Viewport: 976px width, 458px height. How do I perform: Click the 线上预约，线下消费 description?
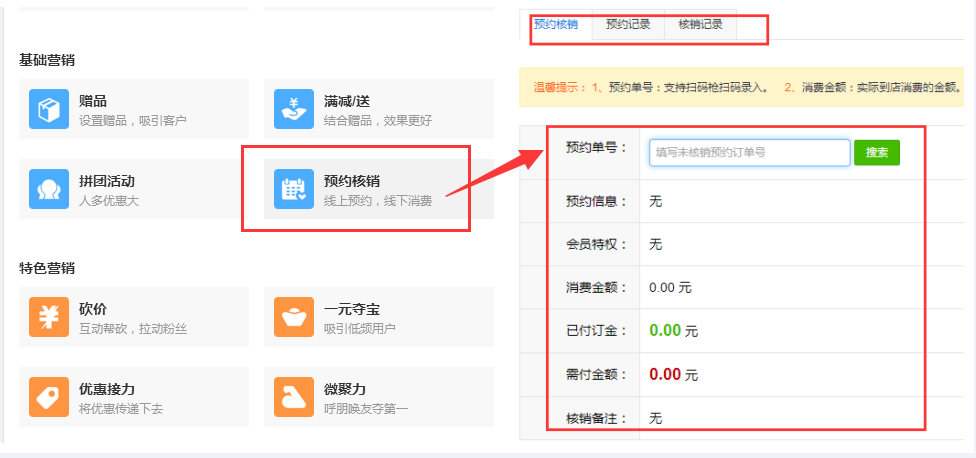tap(378, 201)
